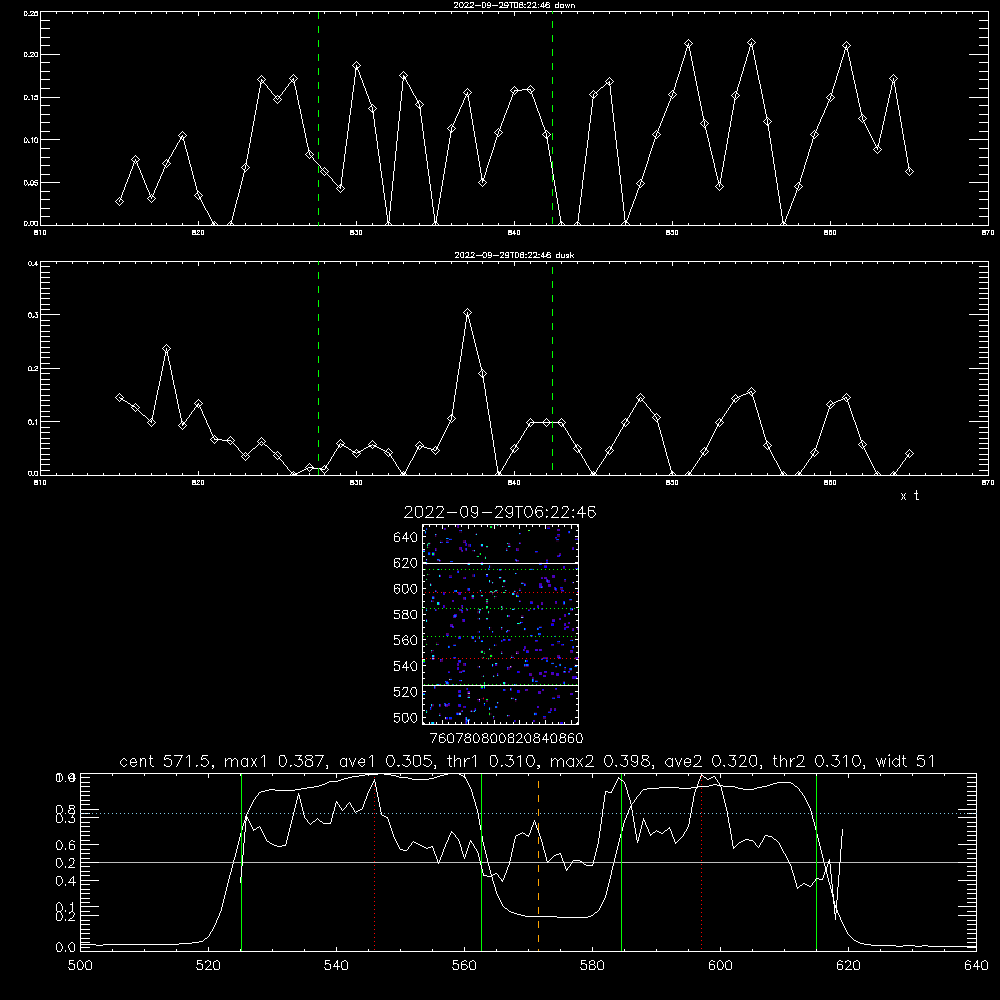Click the upper white horizontal line in detector image

click(x=501, y=563)
